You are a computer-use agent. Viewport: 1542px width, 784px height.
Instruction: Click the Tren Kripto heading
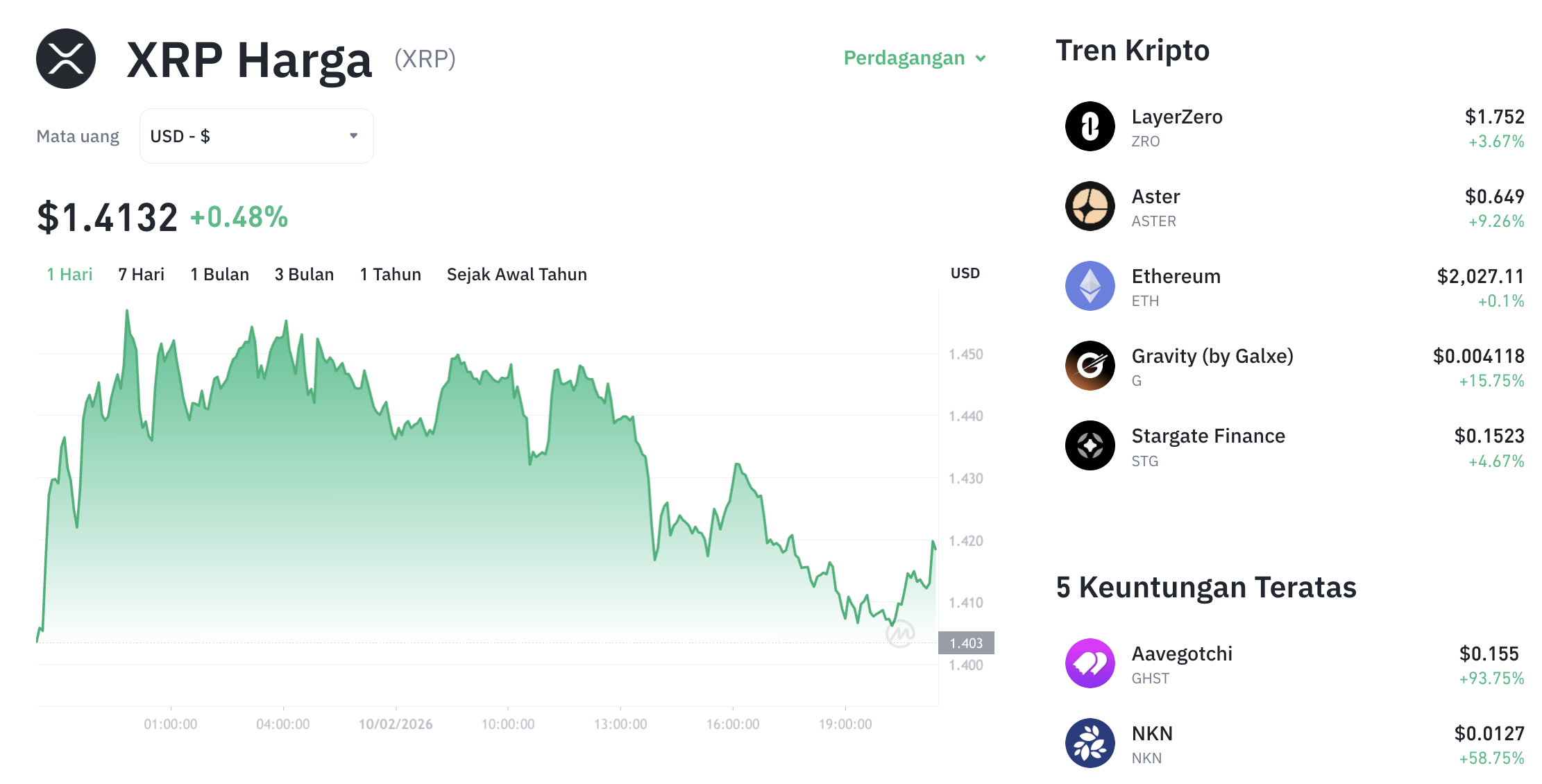(1133, 49)
